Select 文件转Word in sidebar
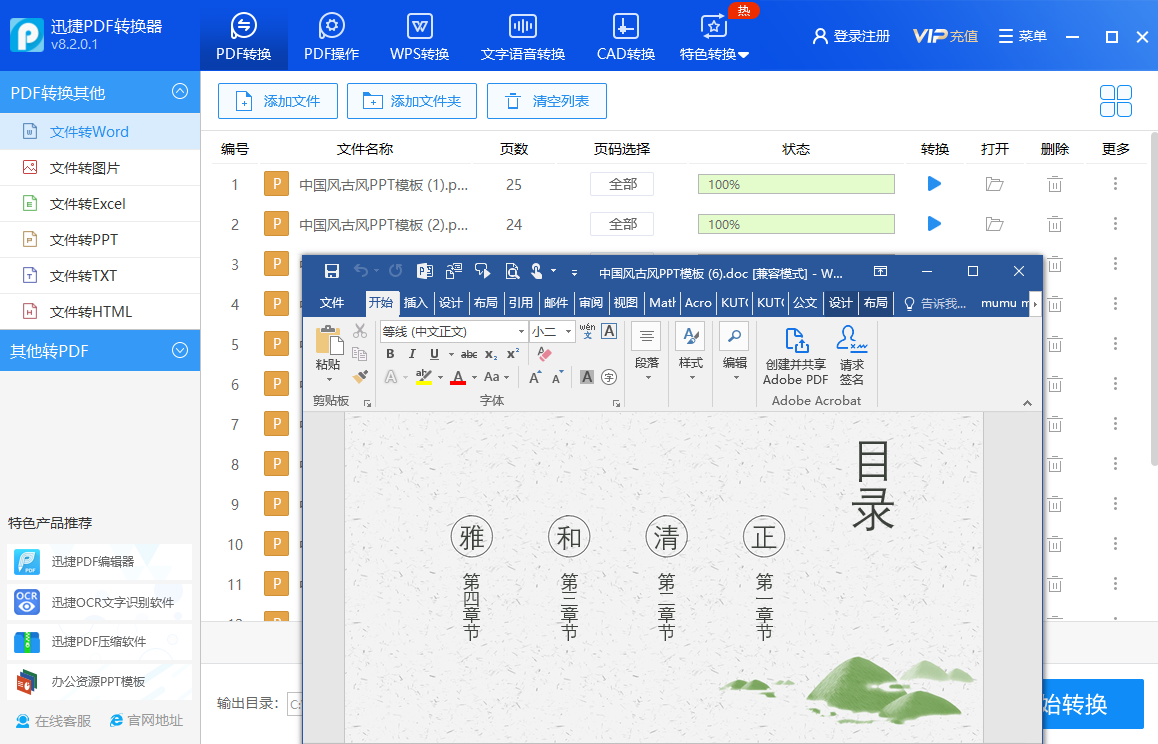This screenshot has height=744, width=1158. (100, 132)
